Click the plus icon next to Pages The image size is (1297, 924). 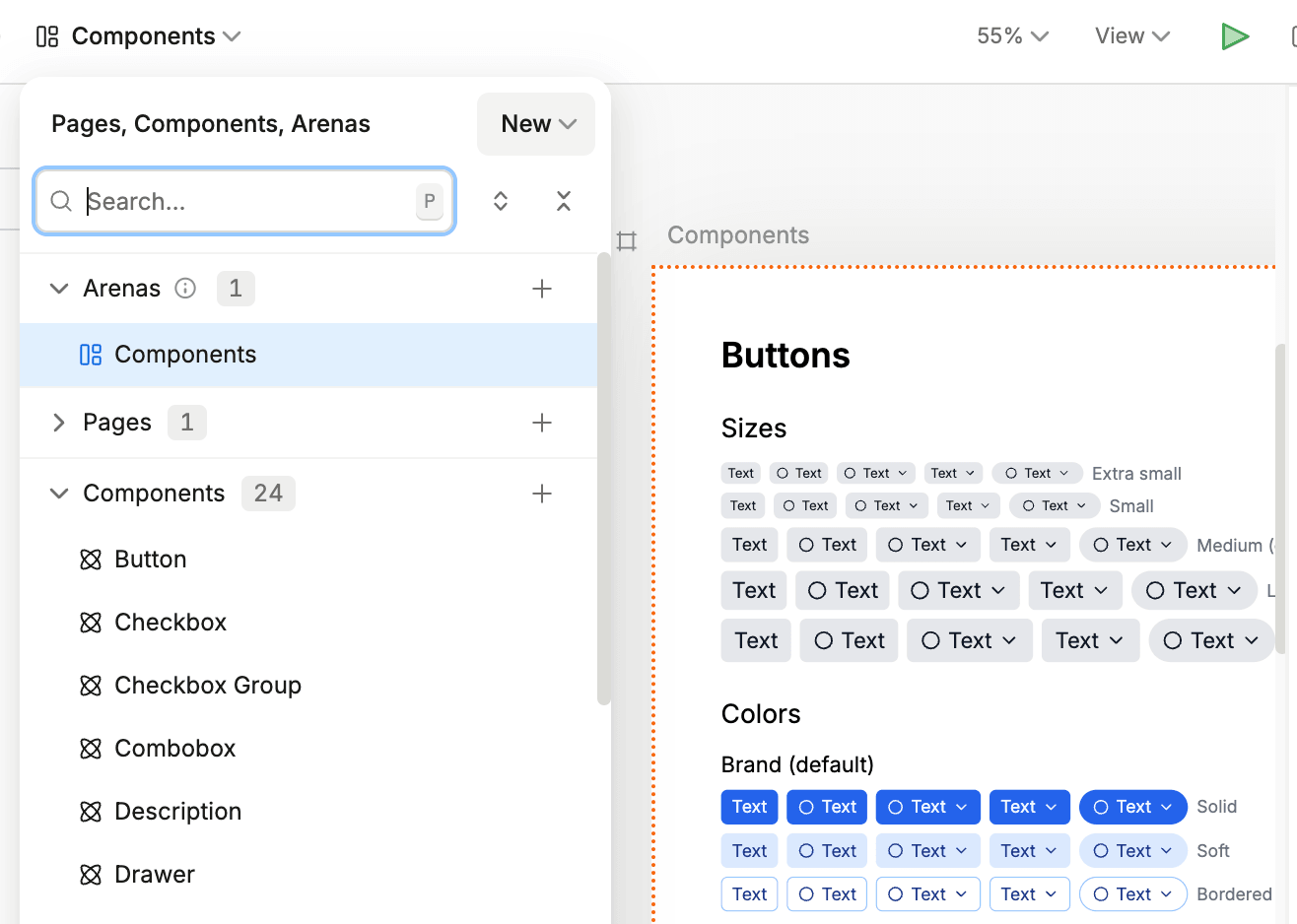(542, 422)
